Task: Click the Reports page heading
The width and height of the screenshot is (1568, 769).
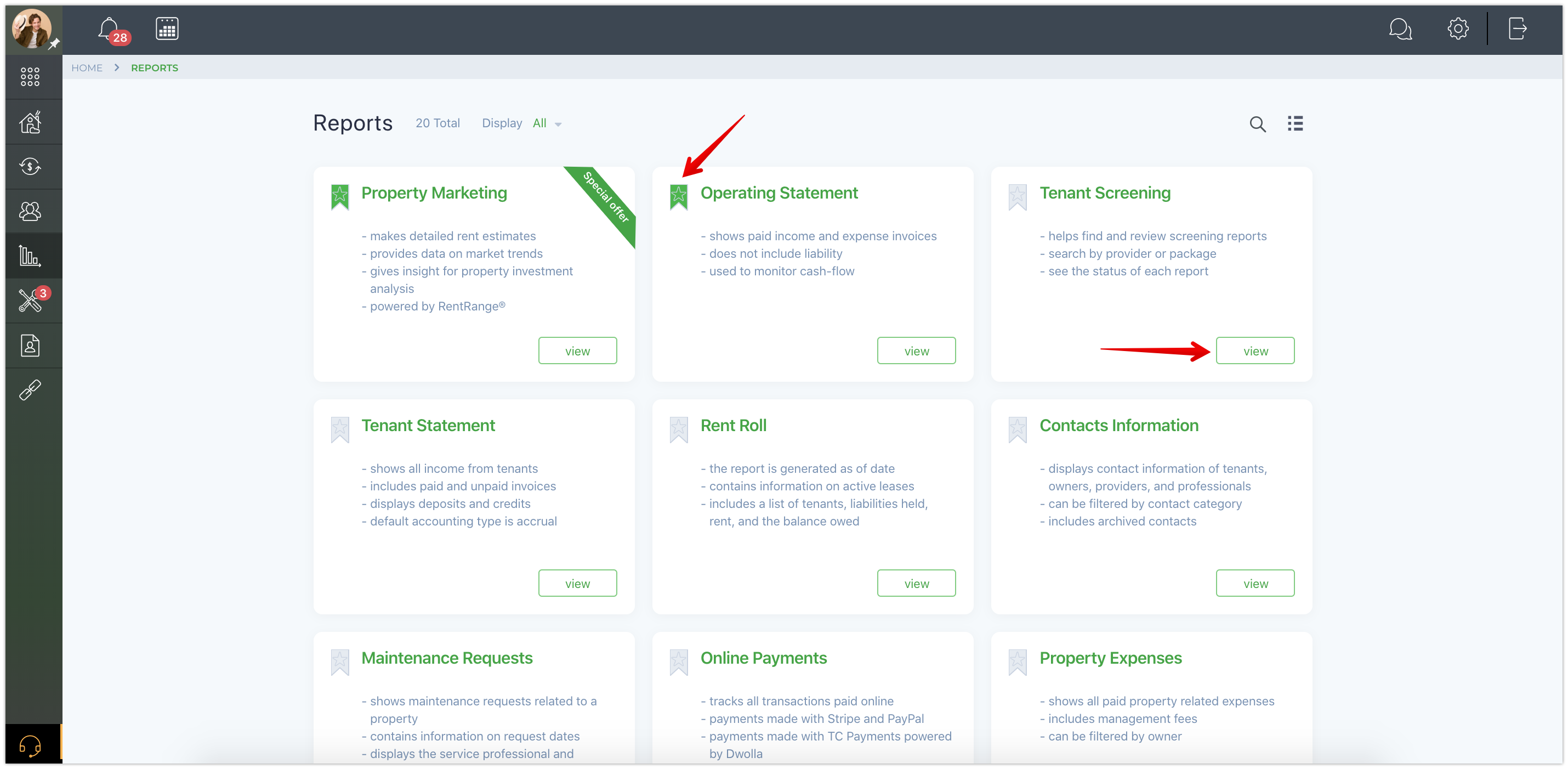Action: (353, 123)
